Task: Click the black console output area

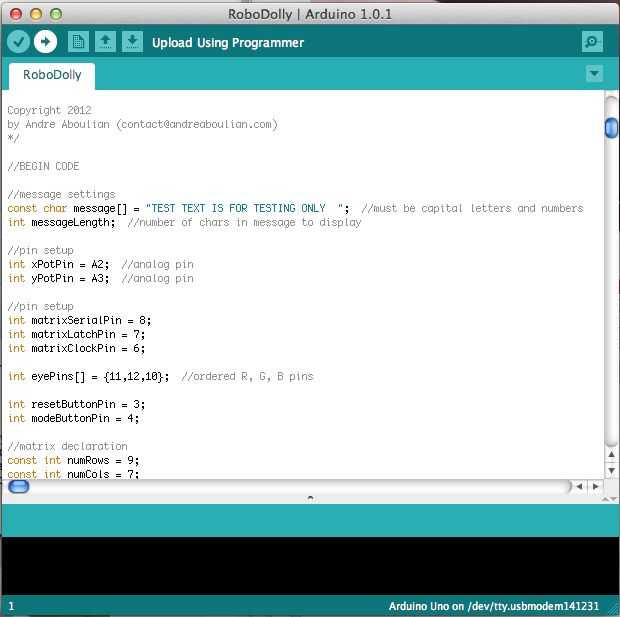Action: pyautogui.click(x=310, y=566)
